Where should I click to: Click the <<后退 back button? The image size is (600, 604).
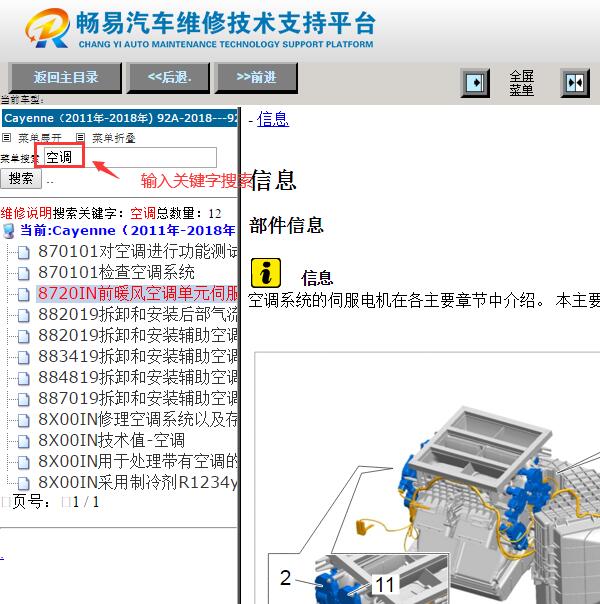point(169,77)
